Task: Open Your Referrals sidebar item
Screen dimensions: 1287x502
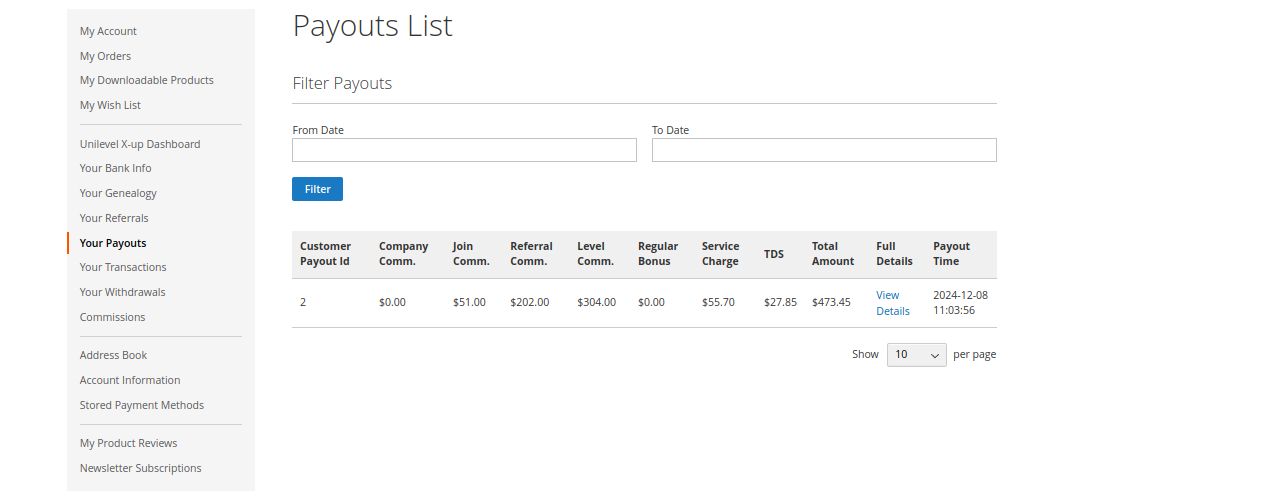Action: pyautogui.click(x=114, y=218)
